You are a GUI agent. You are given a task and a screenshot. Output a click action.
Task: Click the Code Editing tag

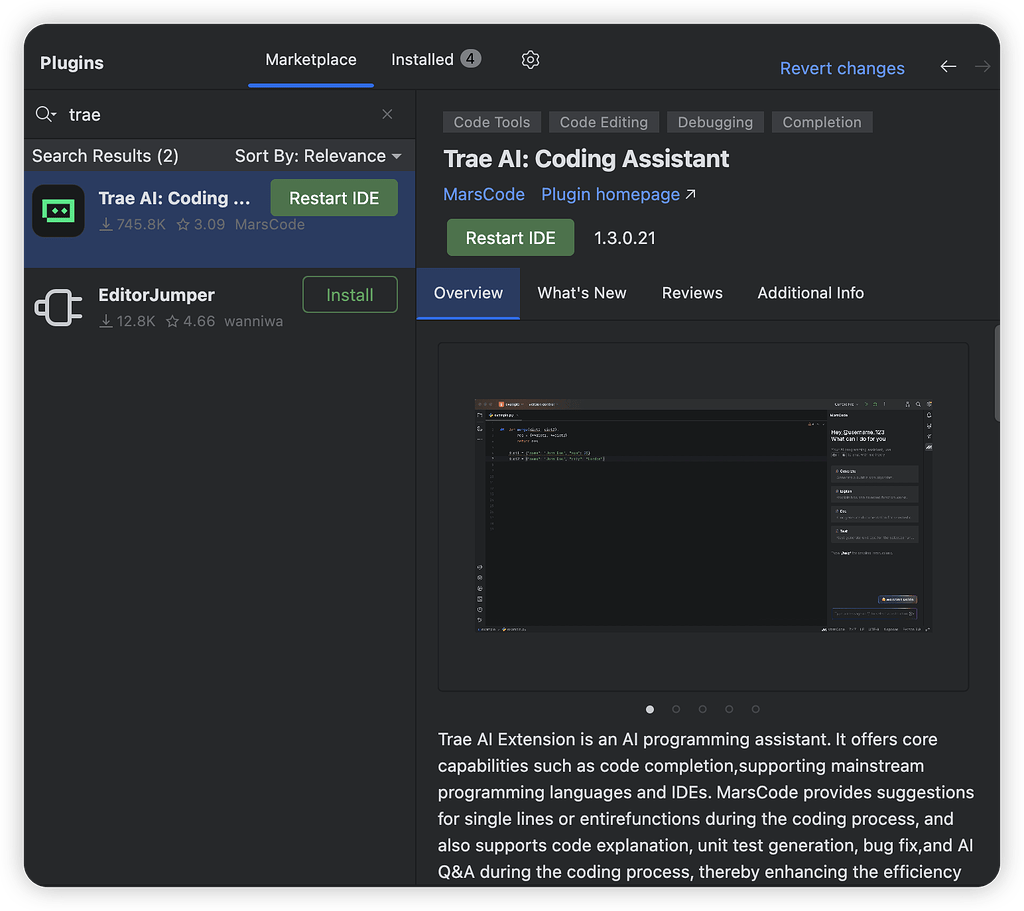point(603,122)
